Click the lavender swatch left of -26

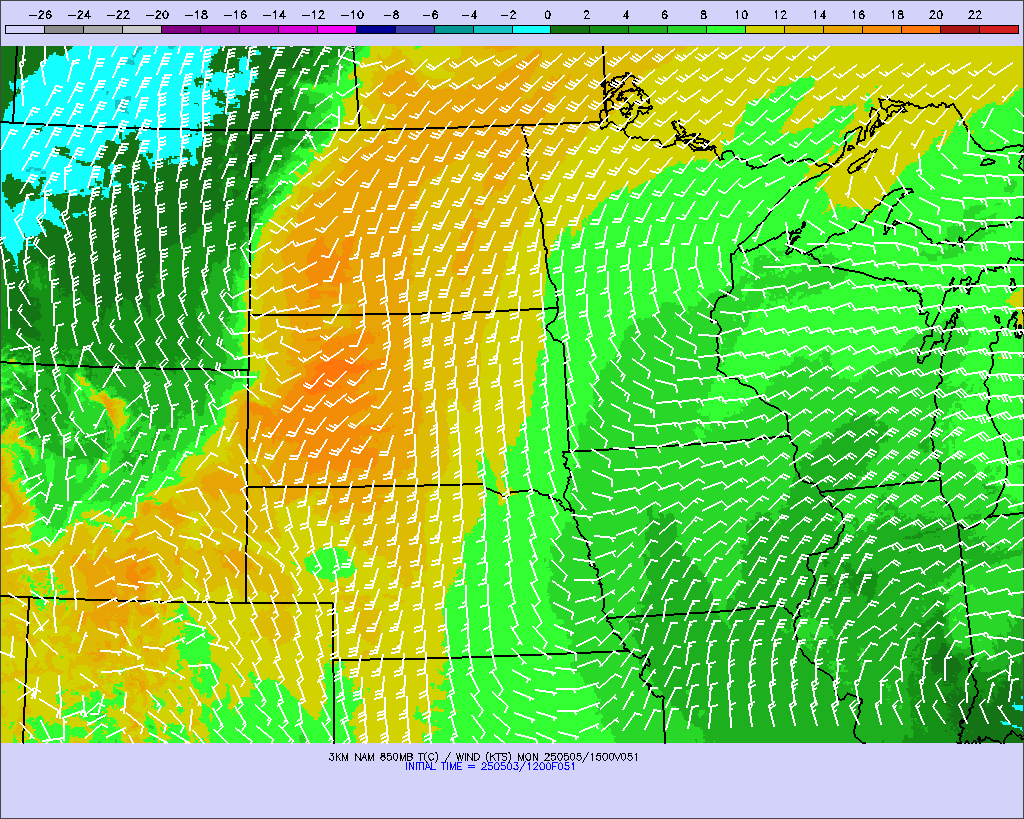click(25, 29)
